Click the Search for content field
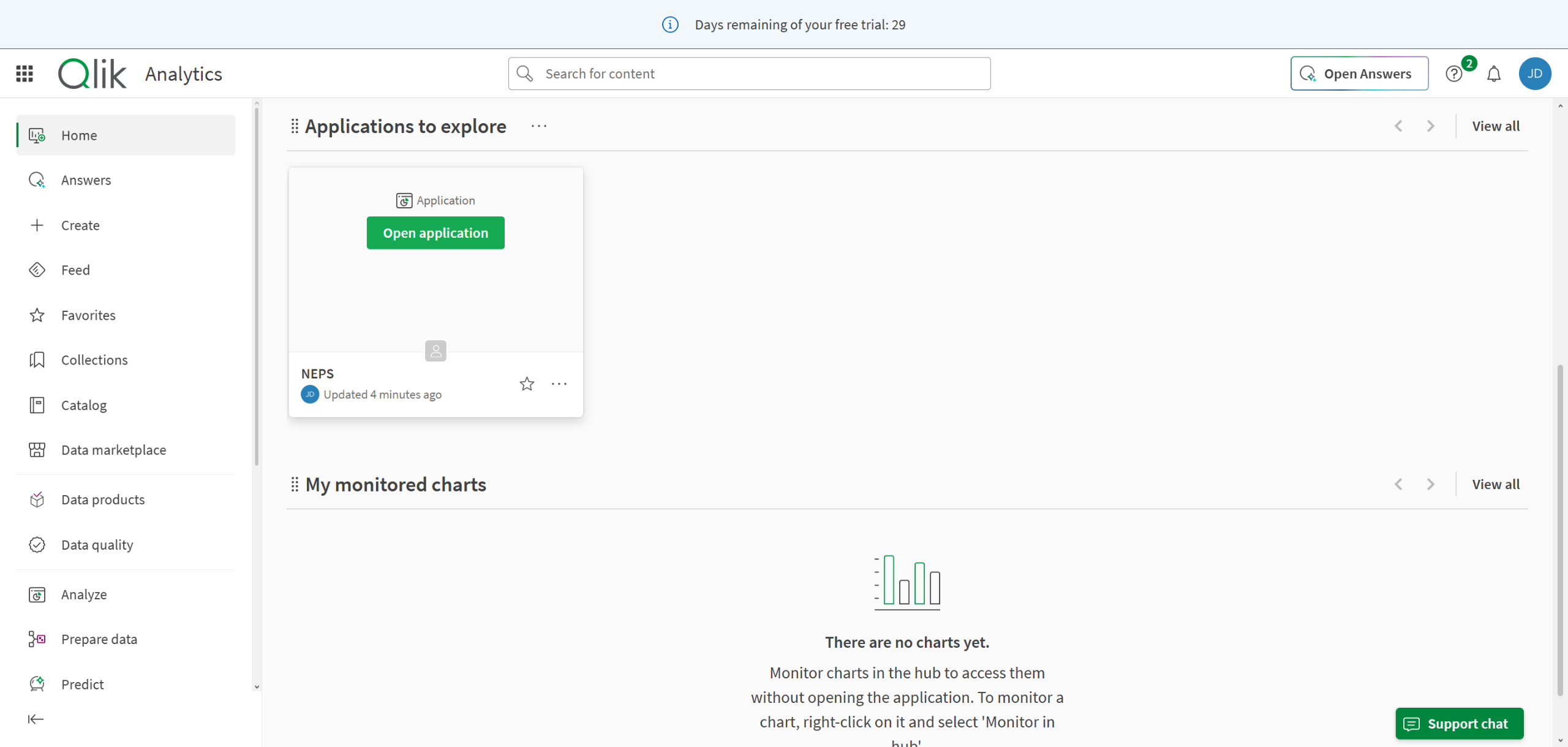 click(749, 74)
